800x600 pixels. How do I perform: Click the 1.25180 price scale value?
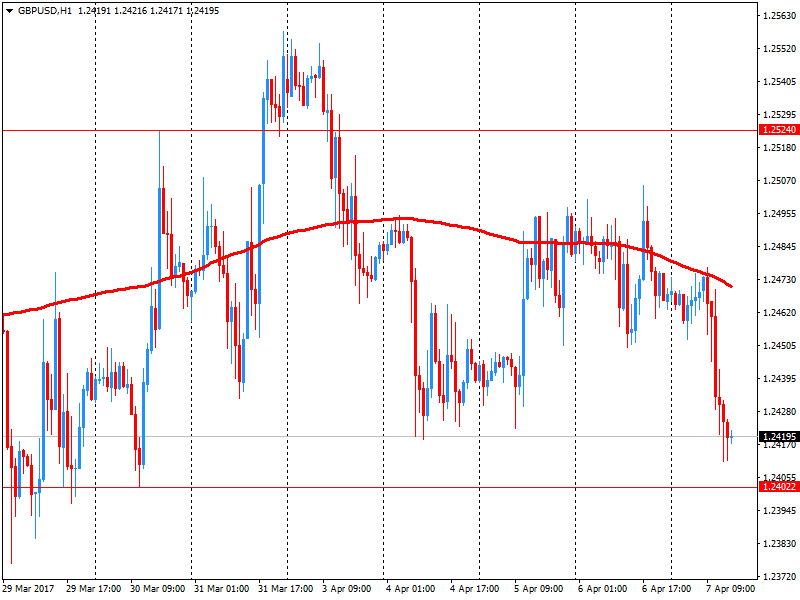[779, 148]
